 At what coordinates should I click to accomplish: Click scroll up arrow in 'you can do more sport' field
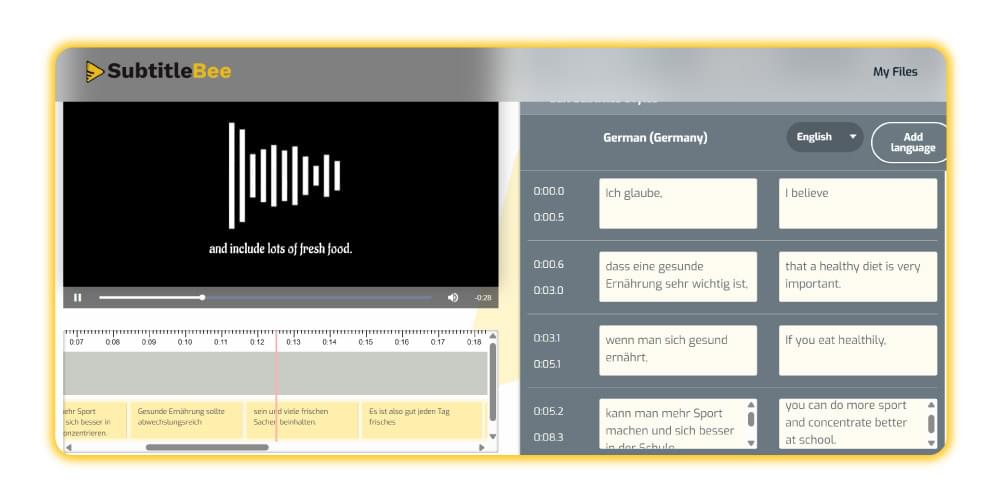[931, 404]
